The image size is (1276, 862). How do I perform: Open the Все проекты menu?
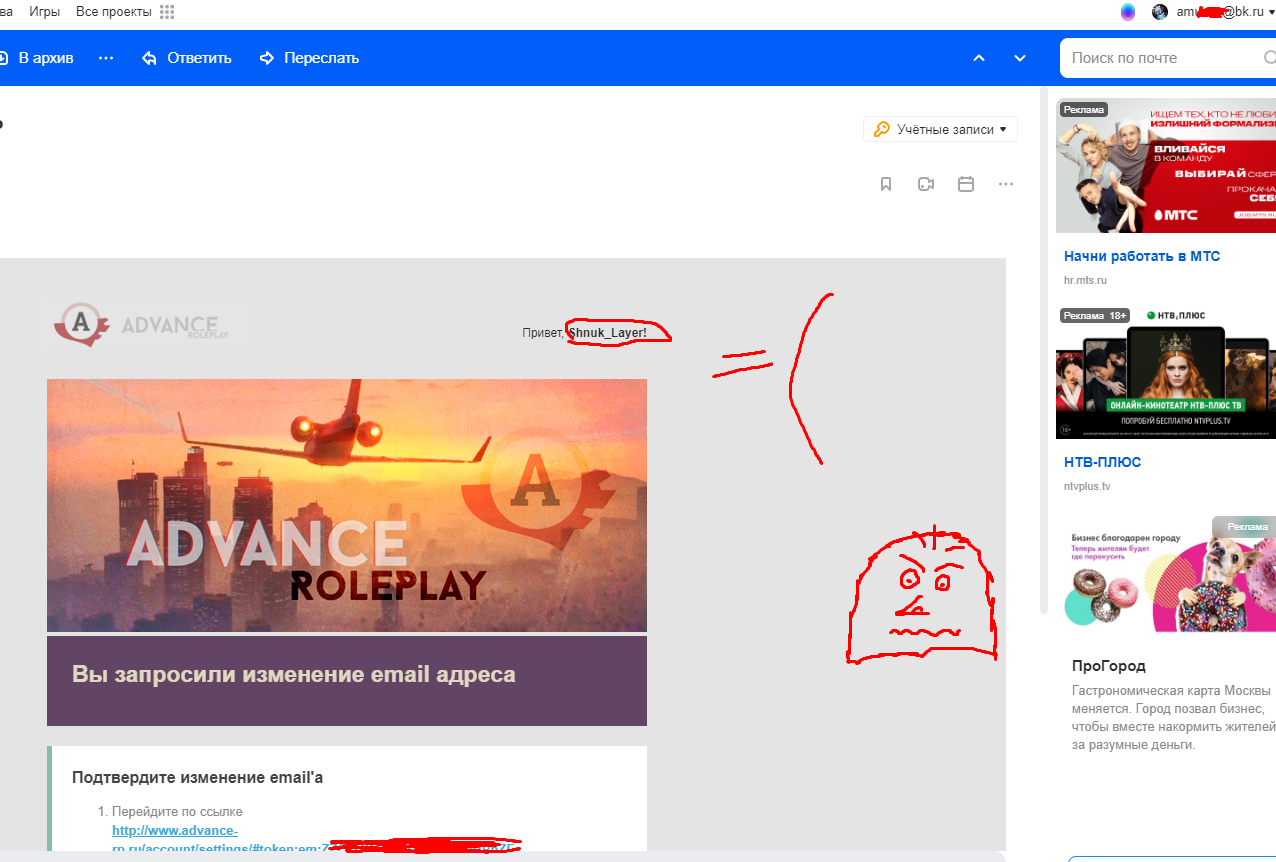tap(114, 12)
